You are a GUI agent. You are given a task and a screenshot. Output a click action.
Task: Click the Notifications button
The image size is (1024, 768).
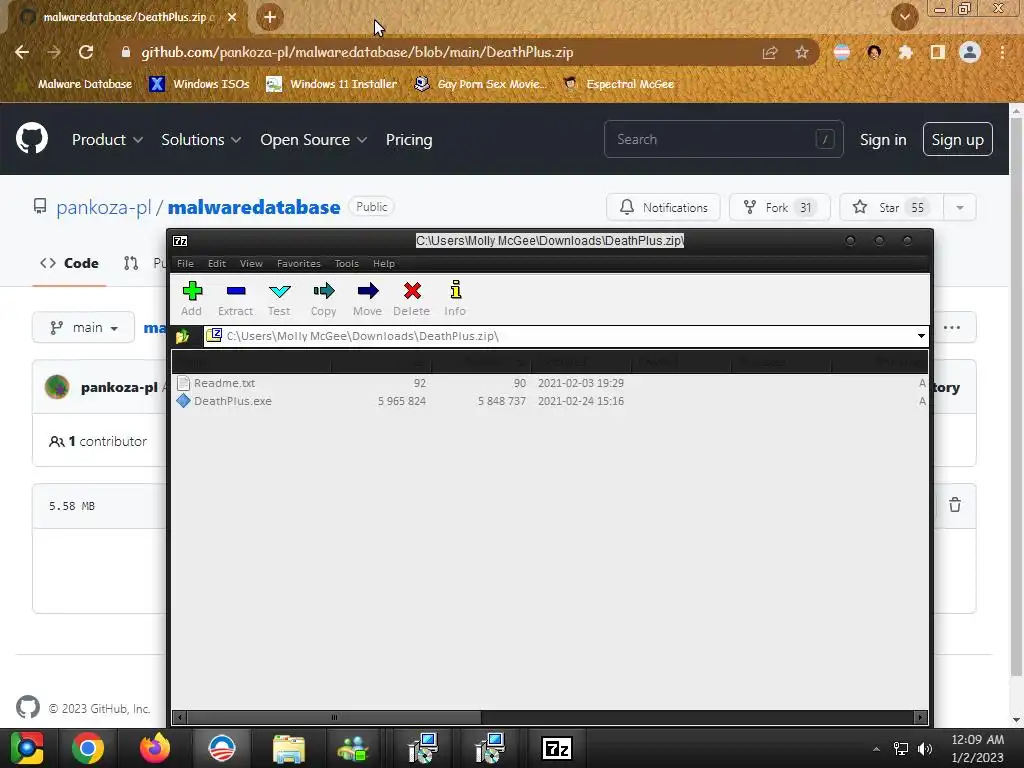(663, 207)
